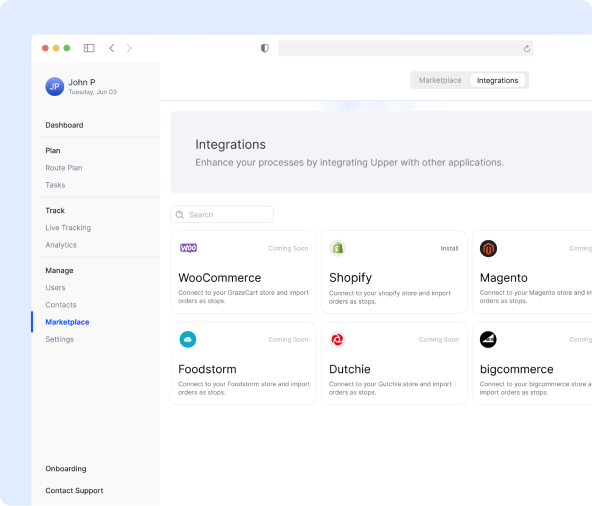Click the Shopify bag logo icon
This screenshot has height=506, width=592.
click(x=338, y=248)
